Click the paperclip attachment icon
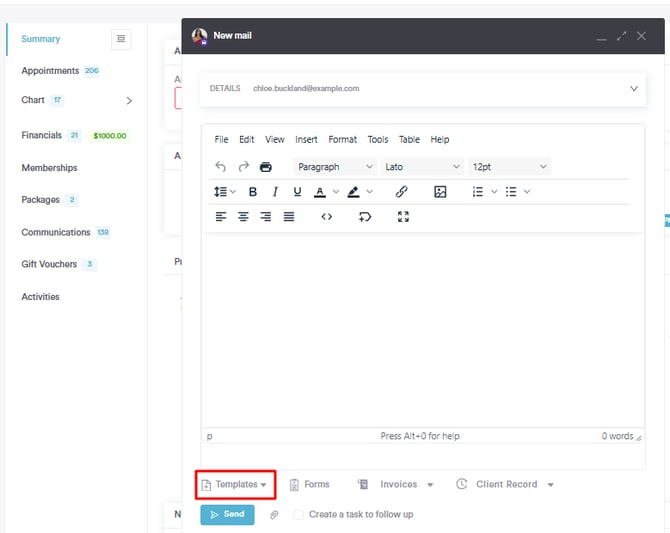Viewport: 670px width, 533px height. [x=275, y=515]
